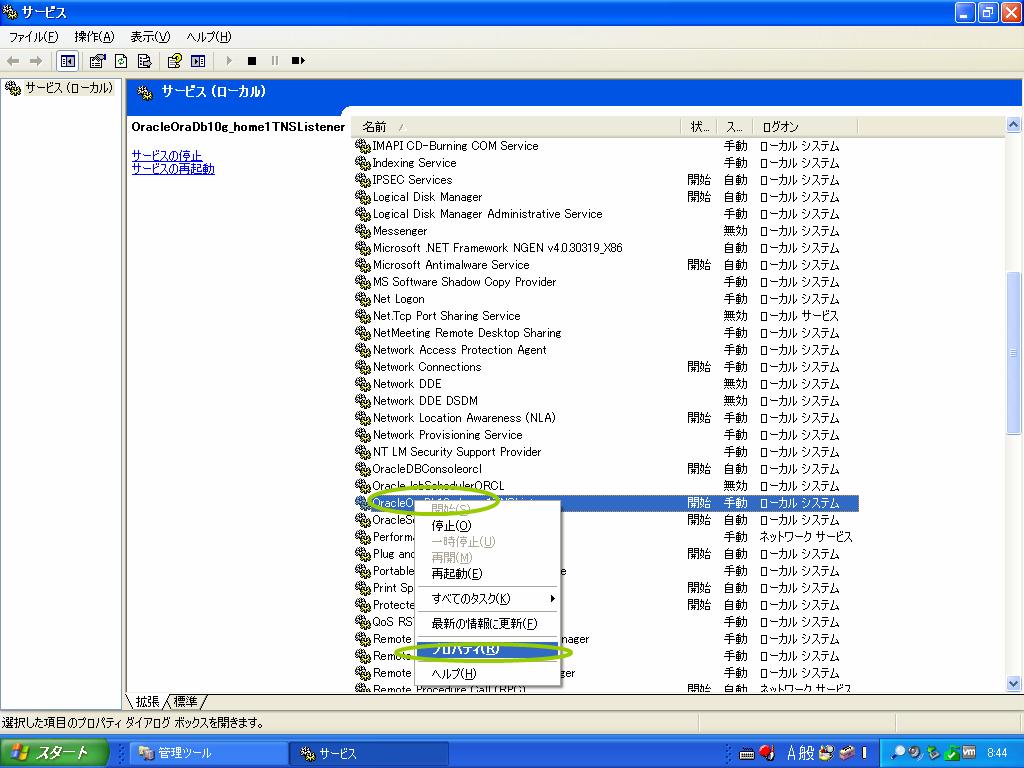Open the 操作(A) menu
The width and height of the screenshot is (1024, 768).
94,37
